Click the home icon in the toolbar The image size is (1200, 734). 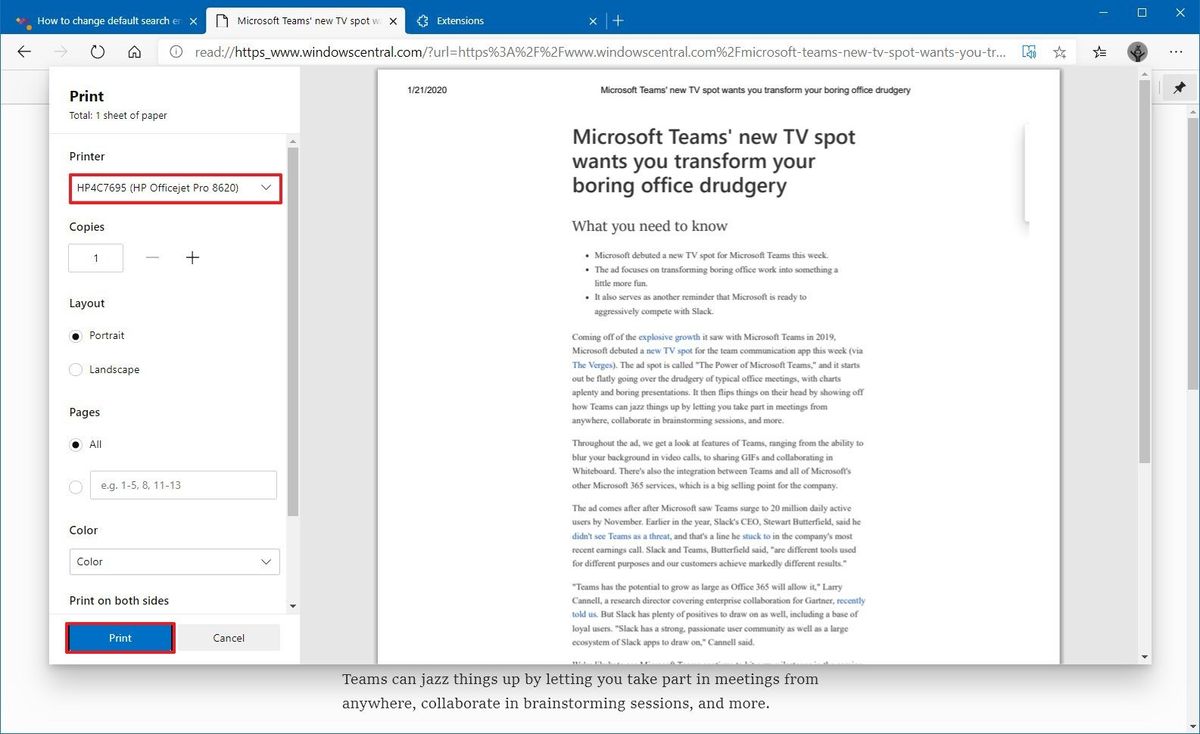(135, 51)
